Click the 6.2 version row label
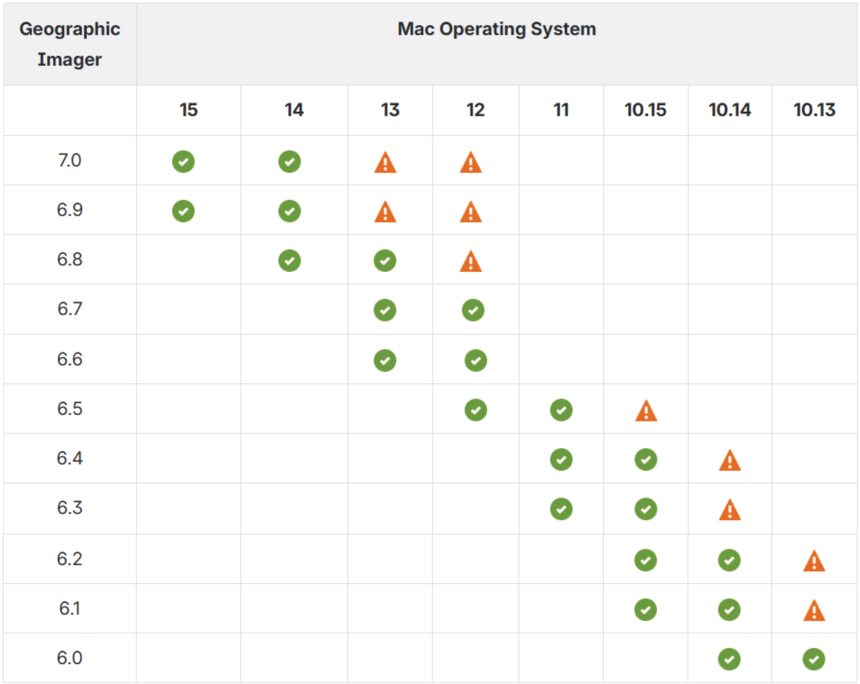The width and height of the screenshot is (860, 684). coord(70,558)
